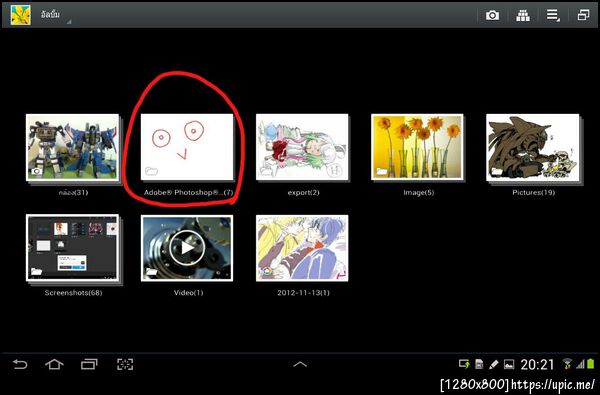Tap the SD card notification icon
Screen dimensions: 600x395
tap(479, 364)
